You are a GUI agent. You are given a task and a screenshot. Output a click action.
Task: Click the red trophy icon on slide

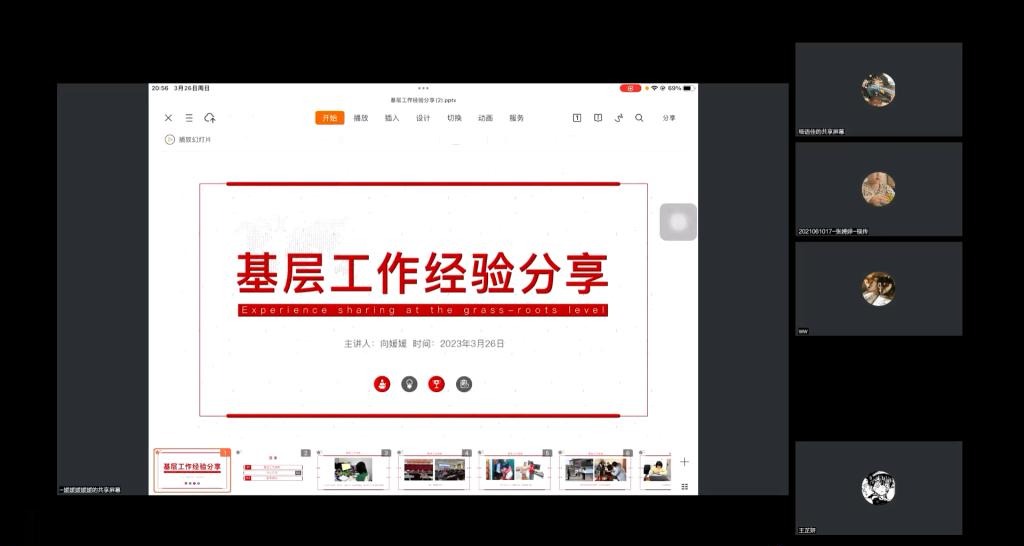coord(436,384)
